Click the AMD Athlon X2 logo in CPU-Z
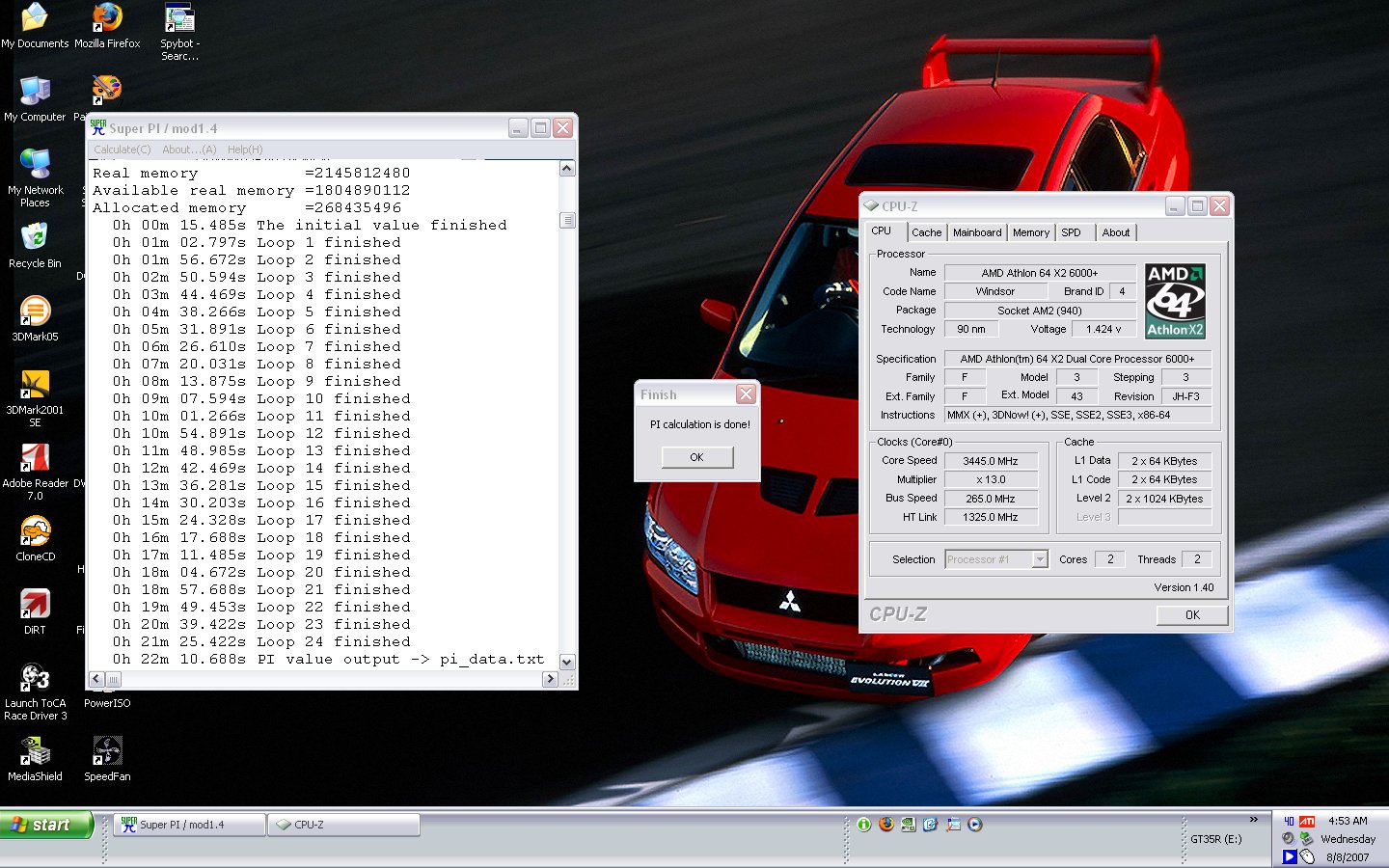 point(1175,301)
